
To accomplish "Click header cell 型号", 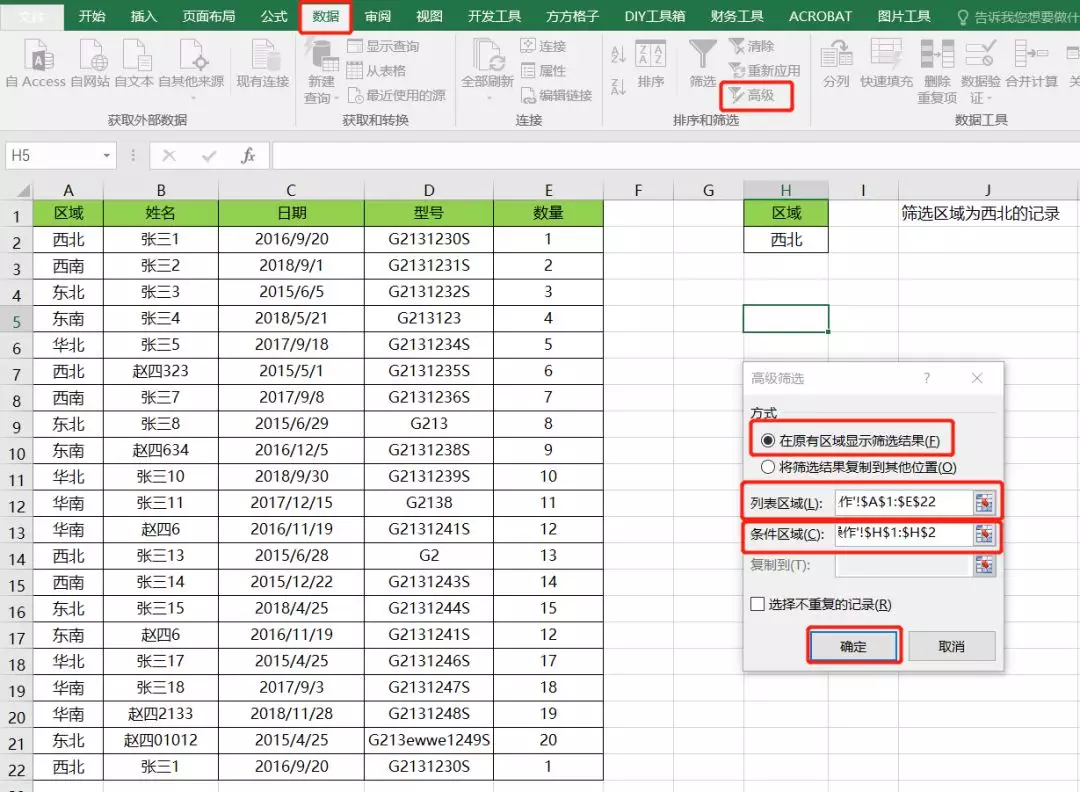I will click(x=428, y=213).
